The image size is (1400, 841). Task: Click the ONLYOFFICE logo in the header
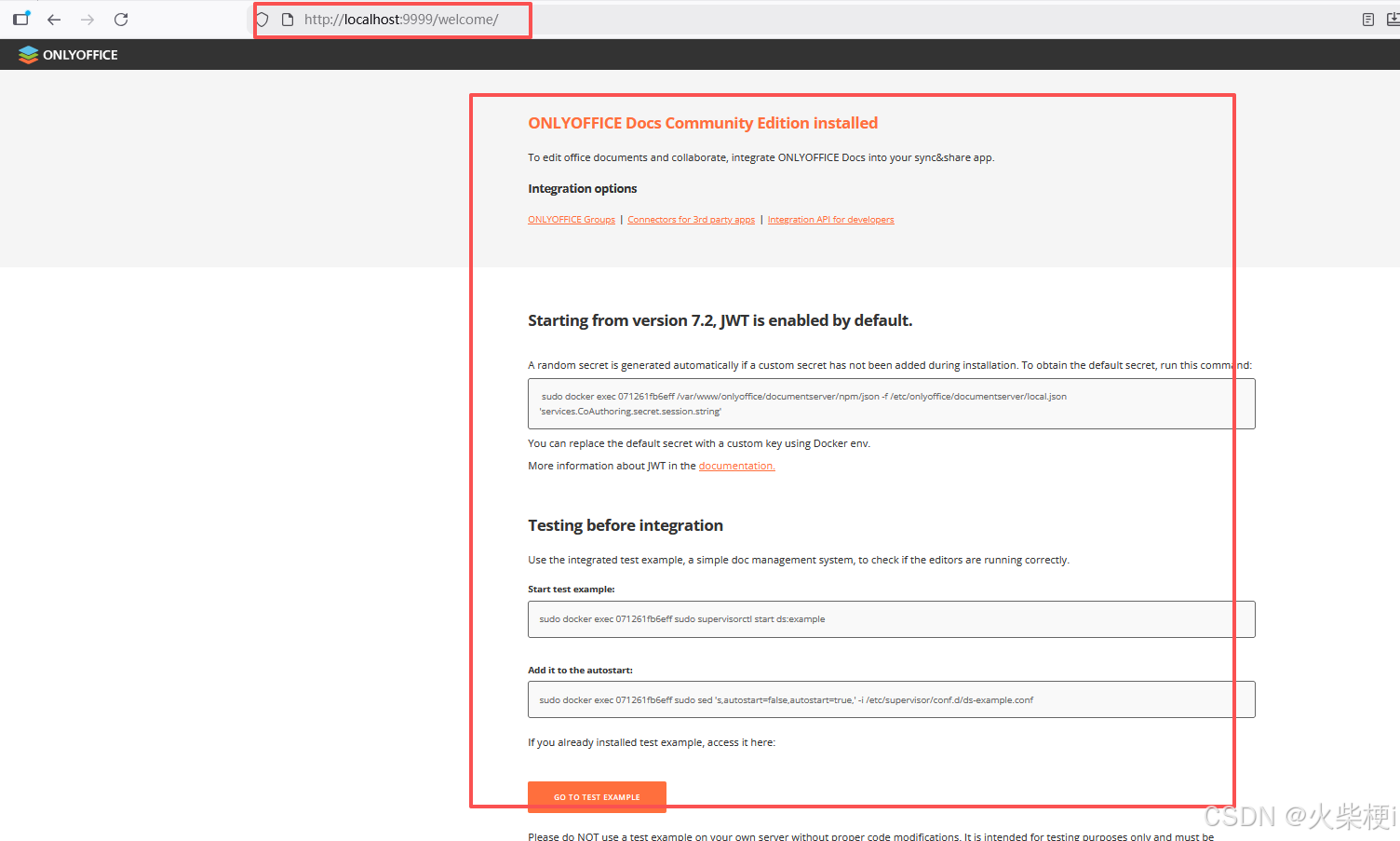pos(66,54)
